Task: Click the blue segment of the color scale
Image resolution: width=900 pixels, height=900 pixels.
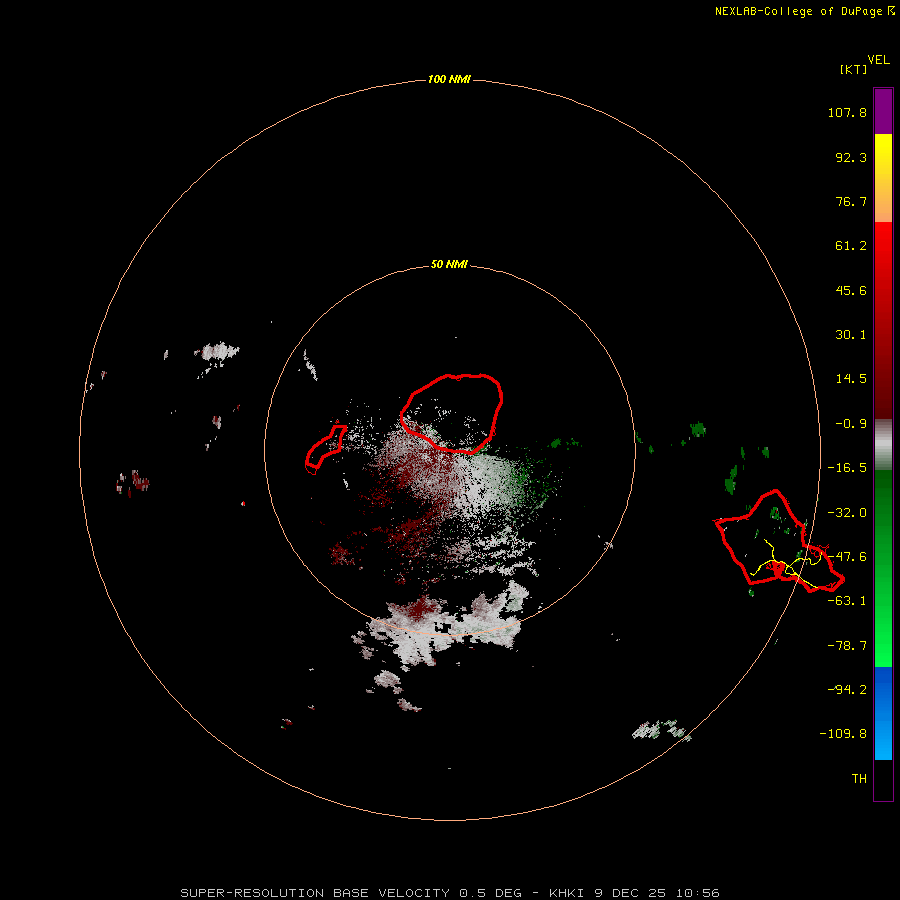Action: (883, 713)
